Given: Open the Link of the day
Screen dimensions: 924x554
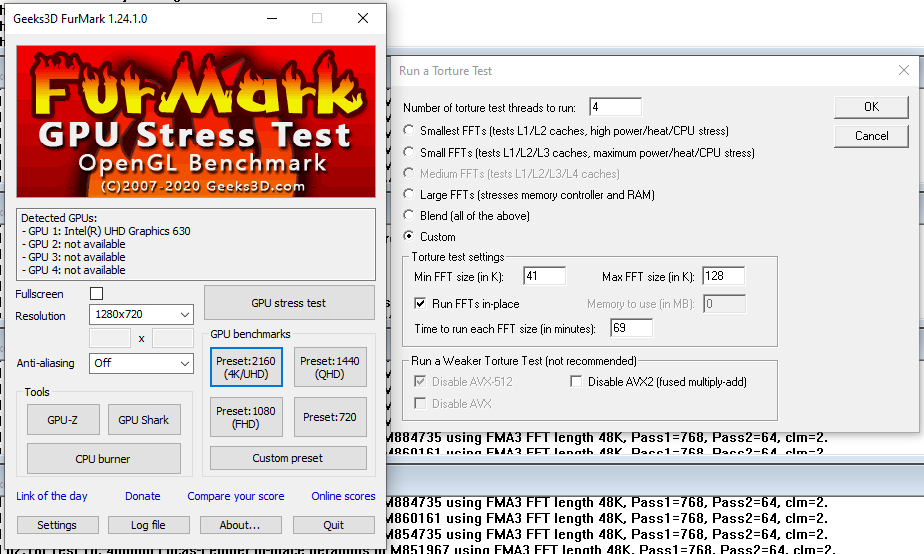Looking at the screenshot, I should click(52, 496).
